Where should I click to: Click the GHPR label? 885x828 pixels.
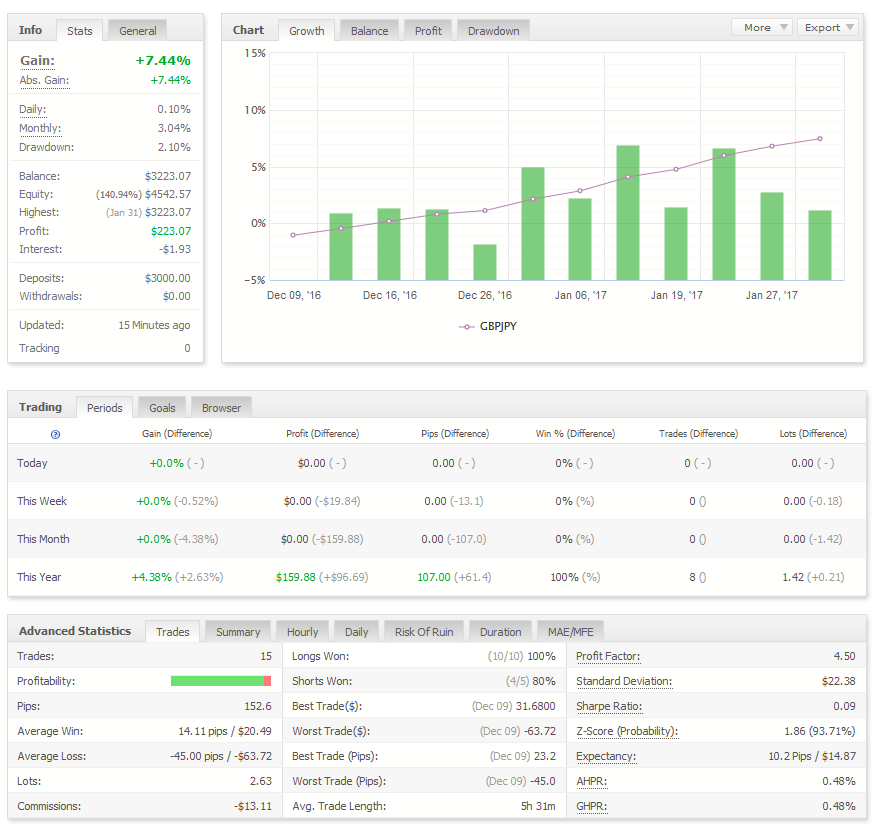[x=592, y=806]
